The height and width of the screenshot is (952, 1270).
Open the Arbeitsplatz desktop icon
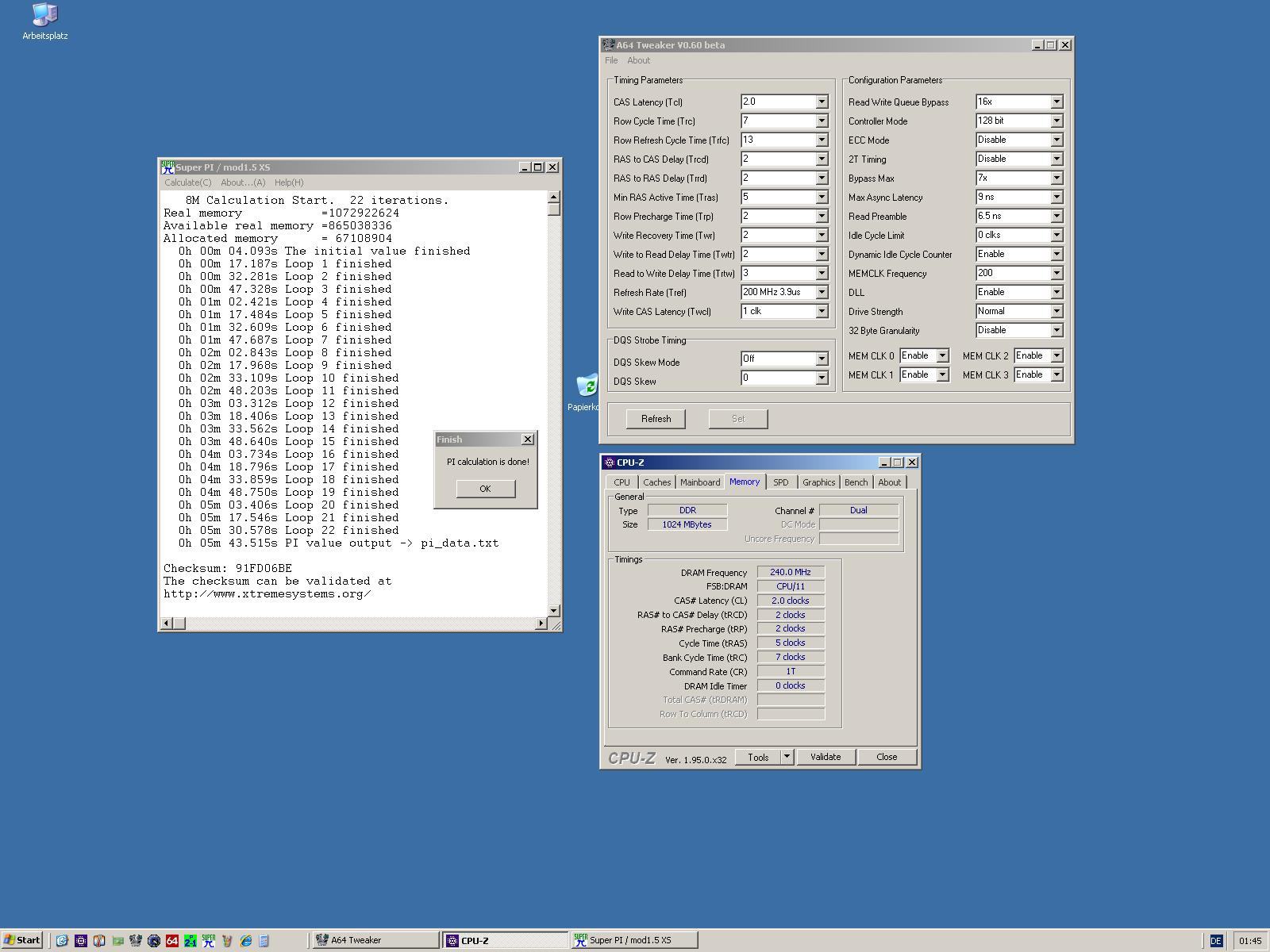(x=44, y=21)
